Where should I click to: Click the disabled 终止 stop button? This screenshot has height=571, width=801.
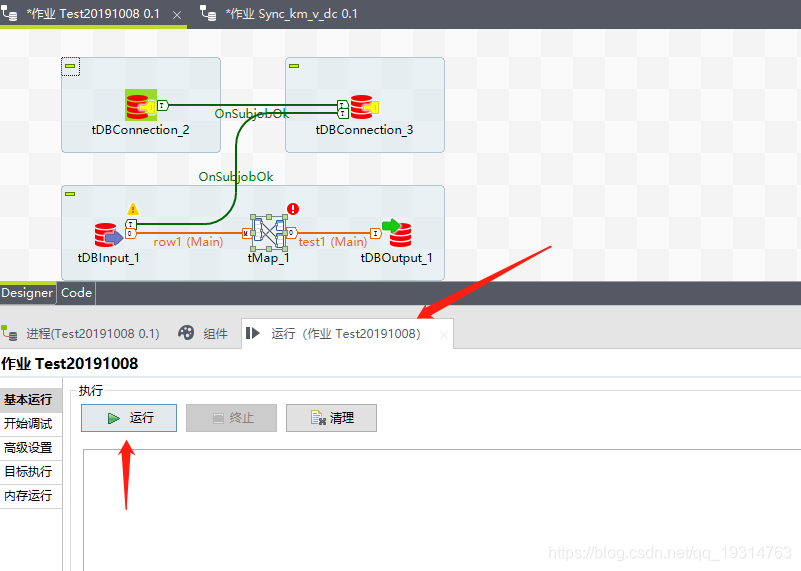pyautogui.click(x=231, y=418)
